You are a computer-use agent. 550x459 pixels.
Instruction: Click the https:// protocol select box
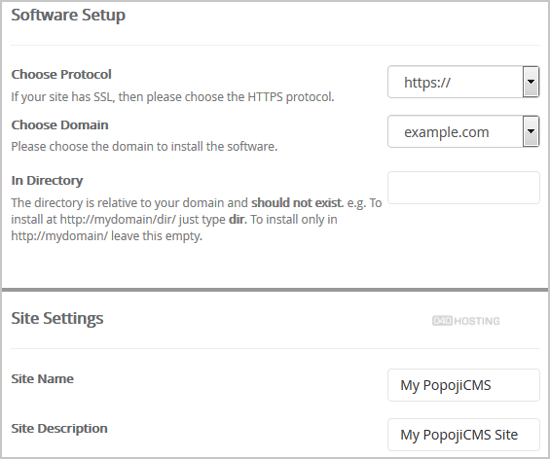click(463, 82)
